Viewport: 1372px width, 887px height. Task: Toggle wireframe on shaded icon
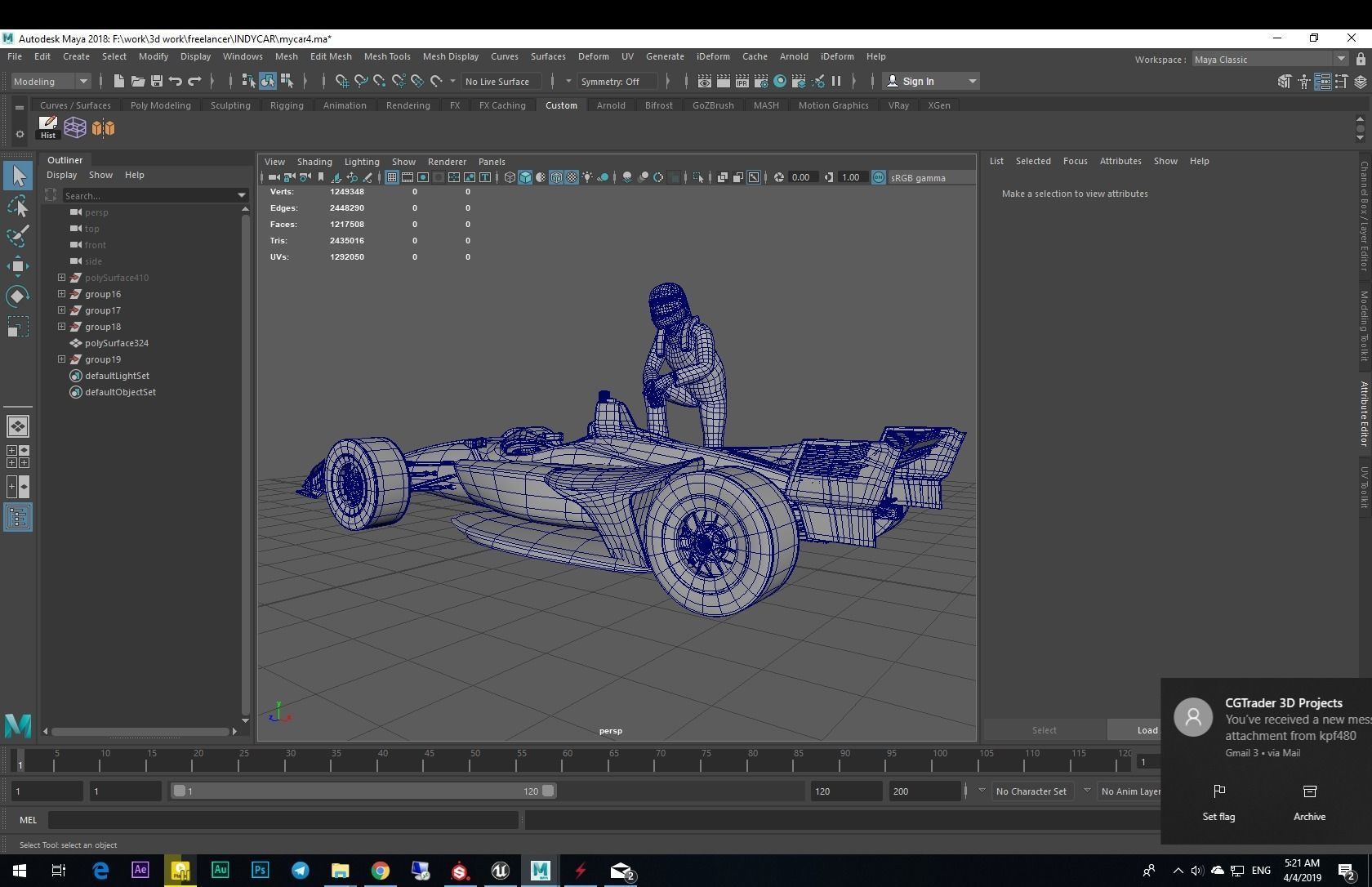point(556,177)
